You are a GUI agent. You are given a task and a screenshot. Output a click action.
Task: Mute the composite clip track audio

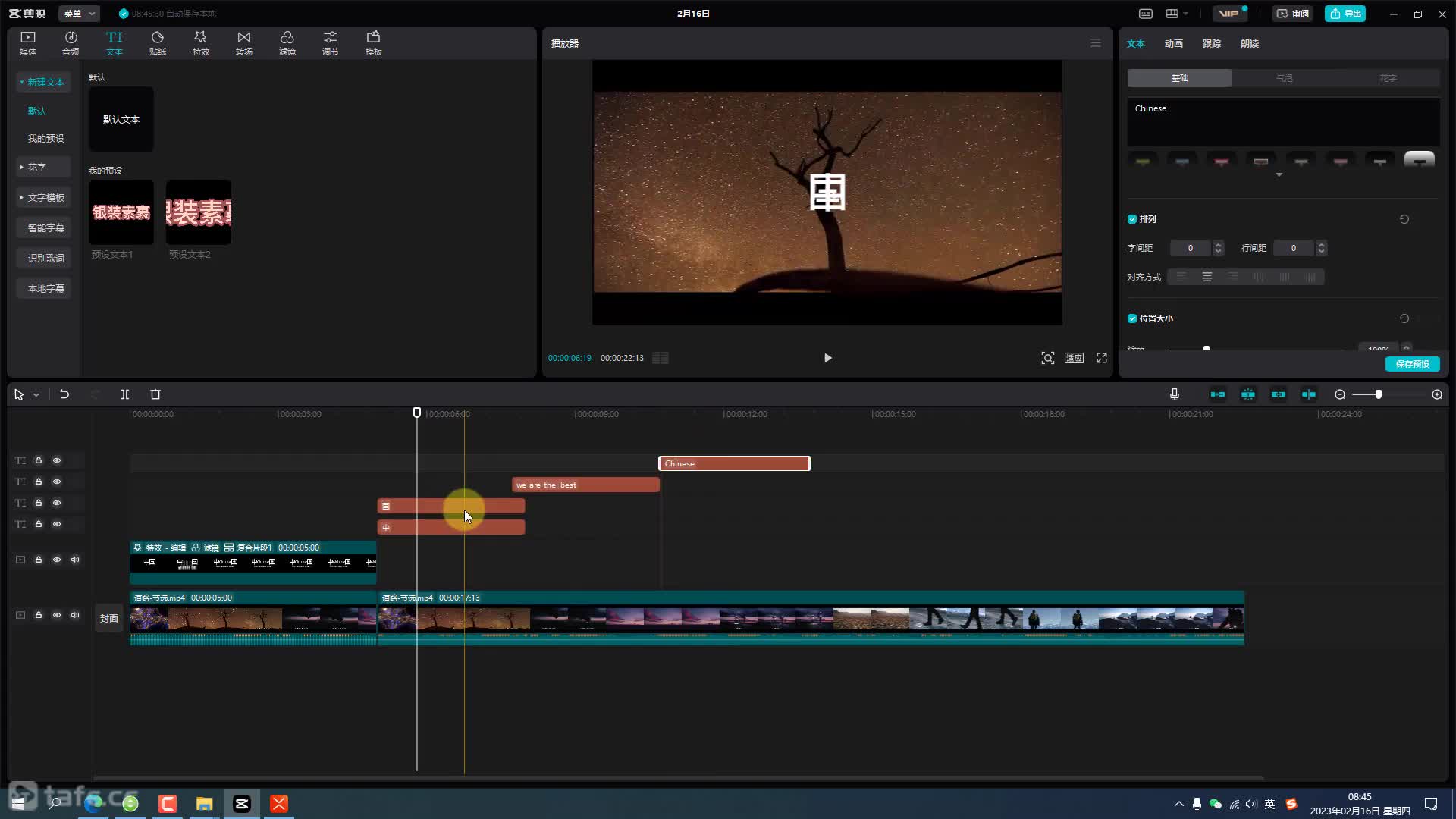click(75, 560)
